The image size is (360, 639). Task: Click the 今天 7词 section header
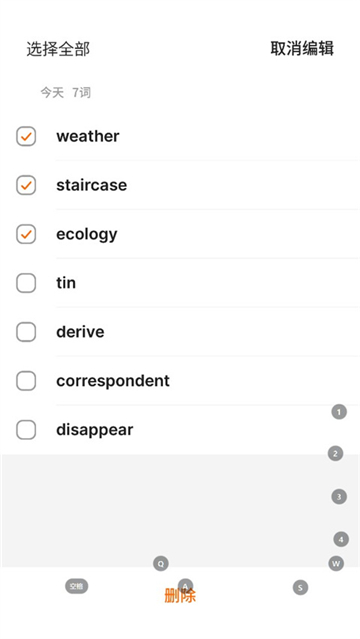pos(65,93)
